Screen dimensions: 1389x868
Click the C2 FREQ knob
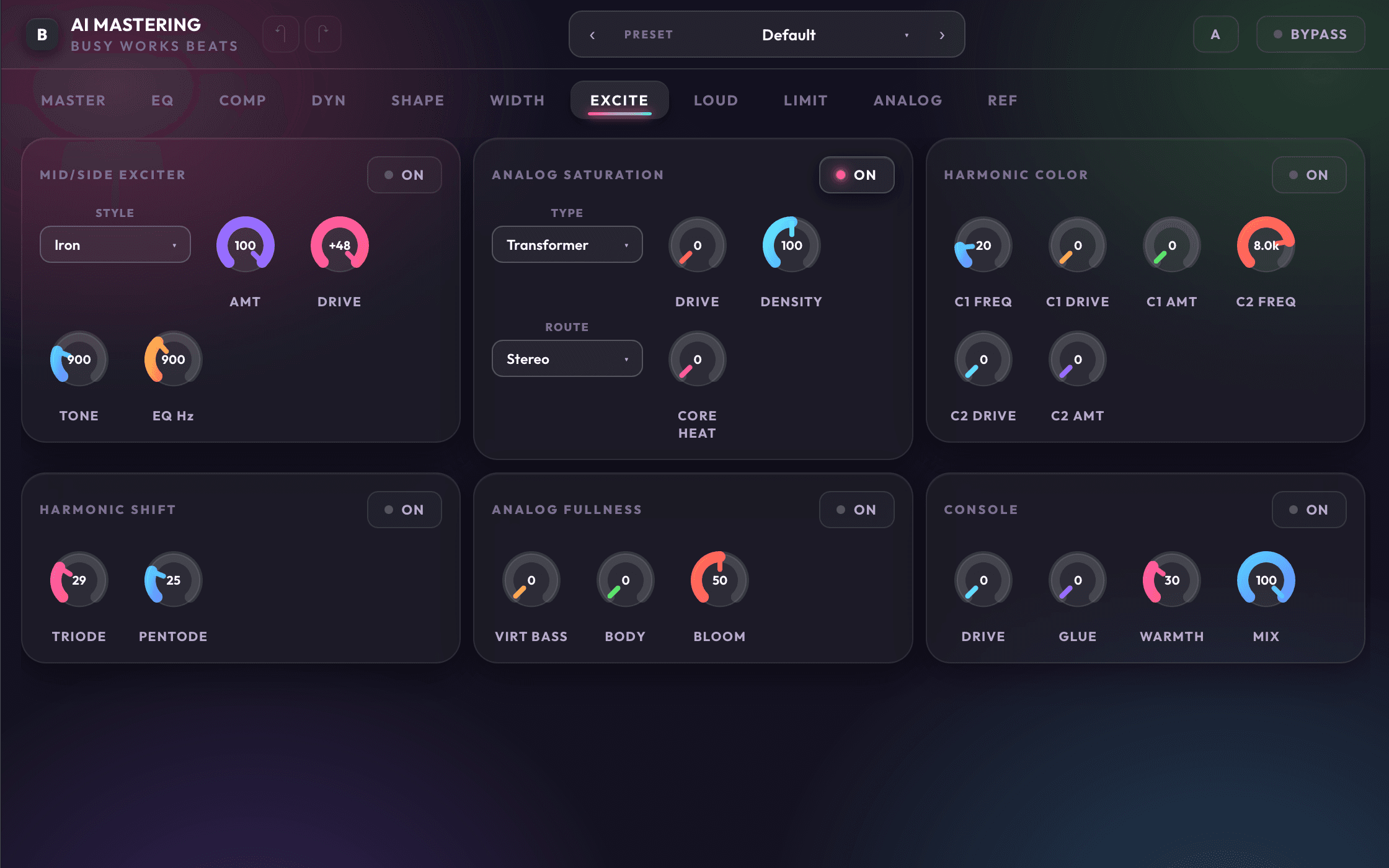[x=1266, y=245]
